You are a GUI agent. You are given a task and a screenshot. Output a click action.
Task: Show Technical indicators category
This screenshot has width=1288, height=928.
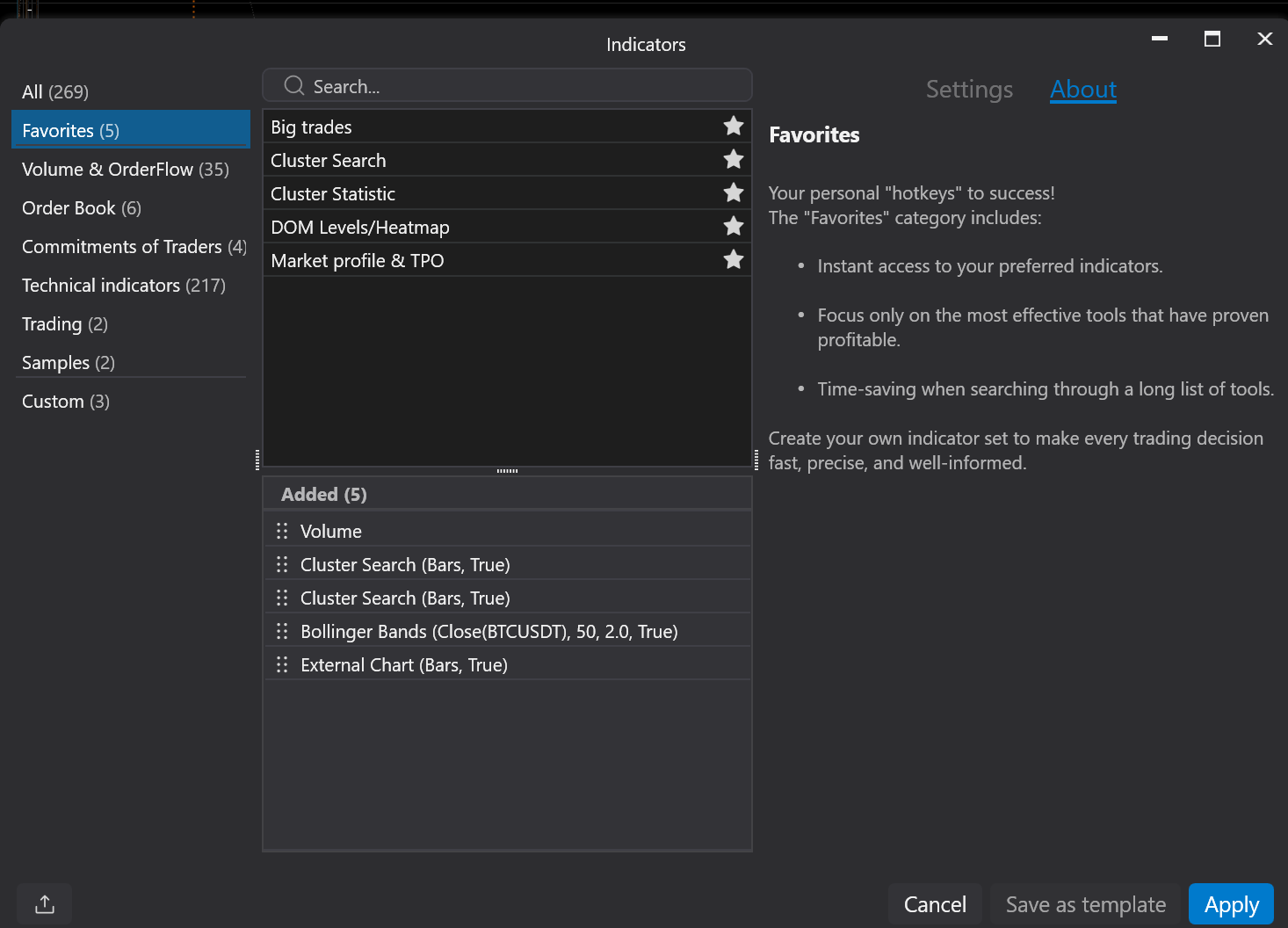pyautogui.click(x=124, y=286)
